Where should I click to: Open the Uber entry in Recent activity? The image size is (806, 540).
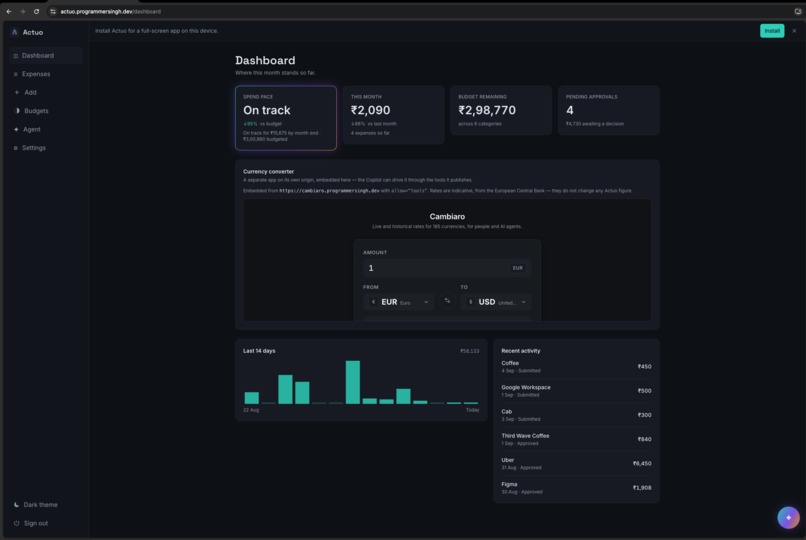pyautogui.click(x=576, y=463)
